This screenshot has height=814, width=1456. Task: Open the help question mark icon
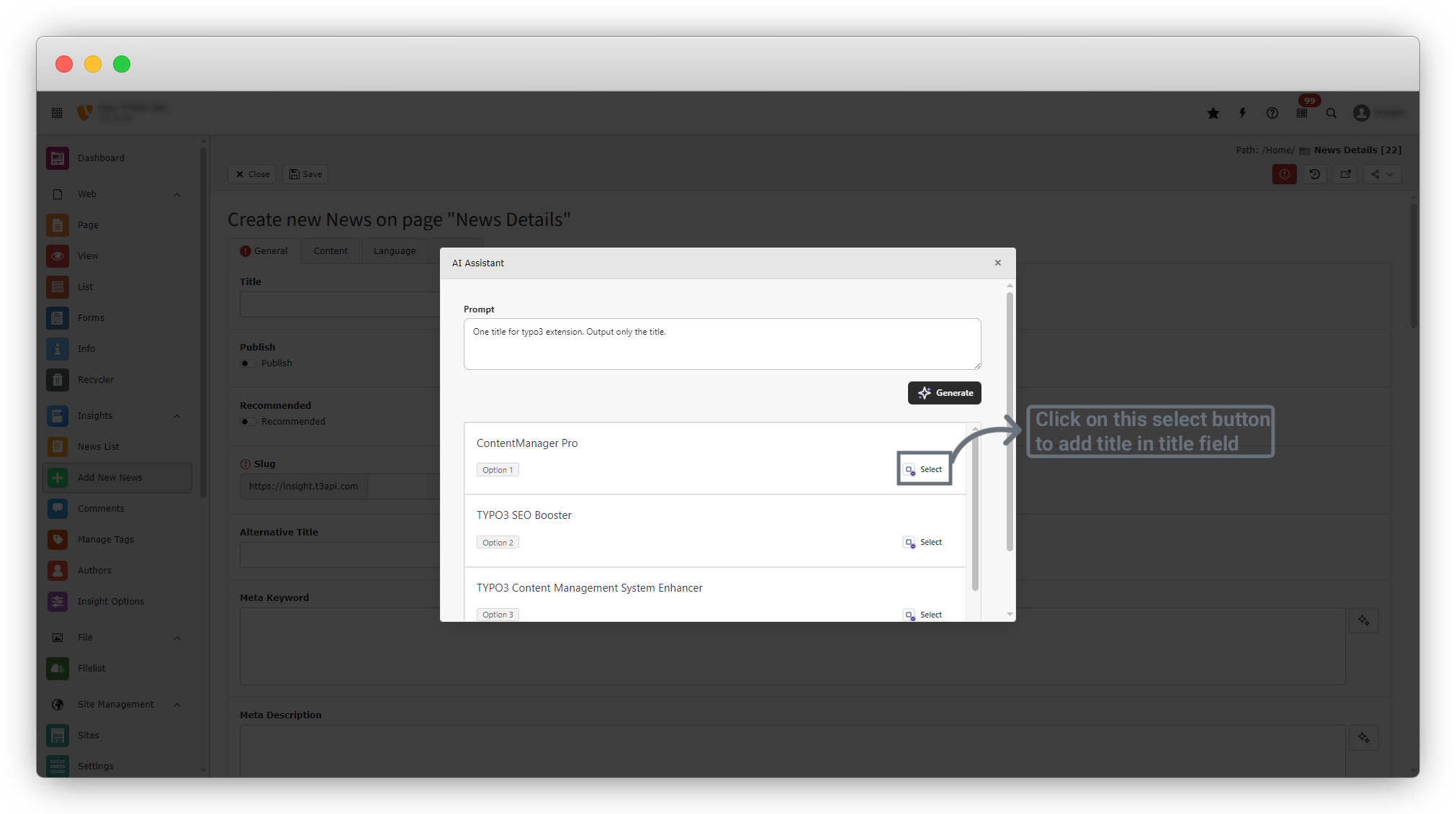[x=1272, y=113]
